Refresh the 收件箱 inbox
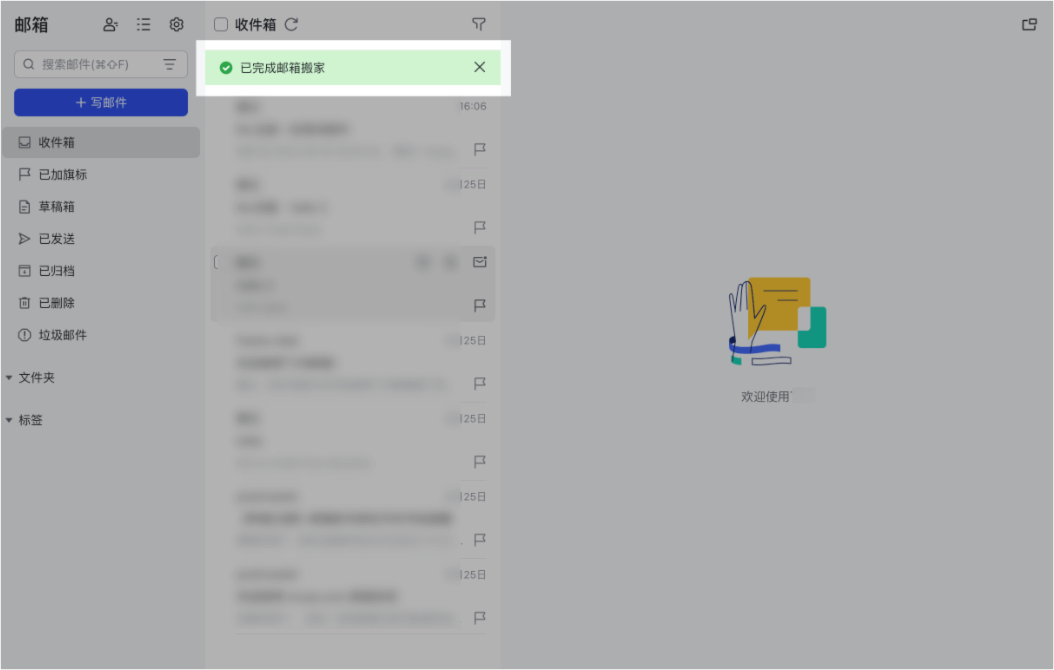 pos(291,24)
